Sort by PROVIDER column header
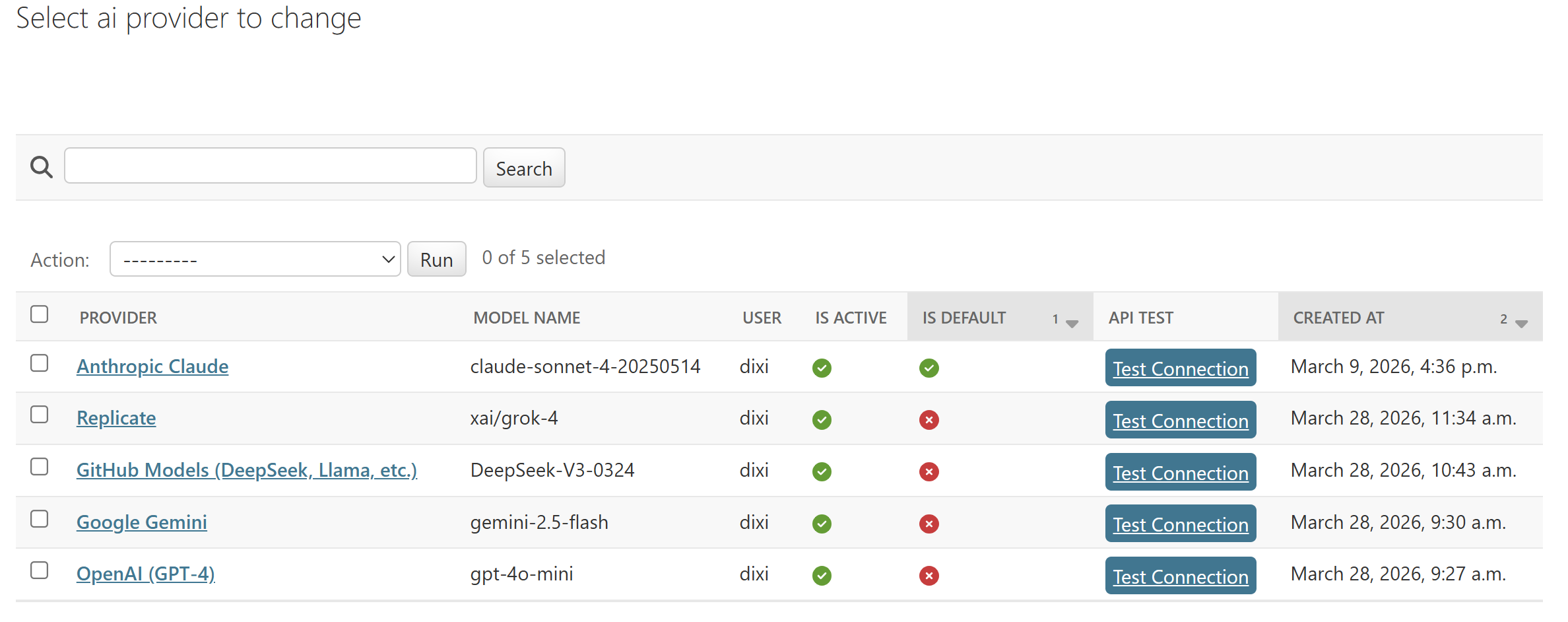 click(118, 318)
